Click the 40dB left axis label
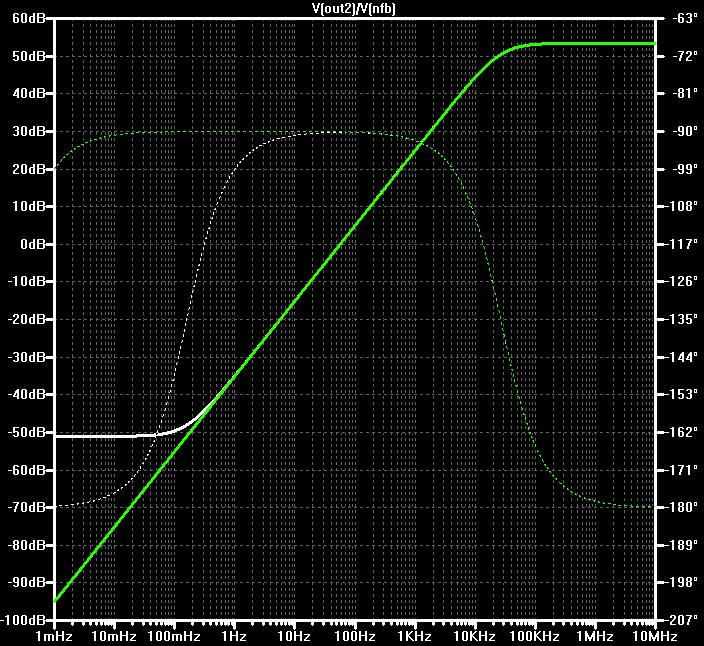 (x=28, y=93)
